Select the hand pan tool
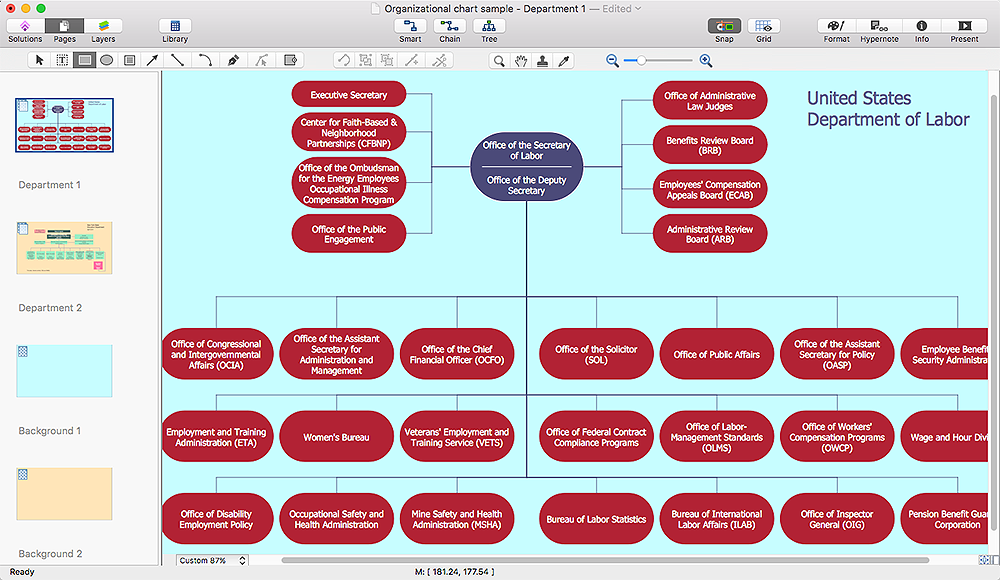 coord(521,61)
